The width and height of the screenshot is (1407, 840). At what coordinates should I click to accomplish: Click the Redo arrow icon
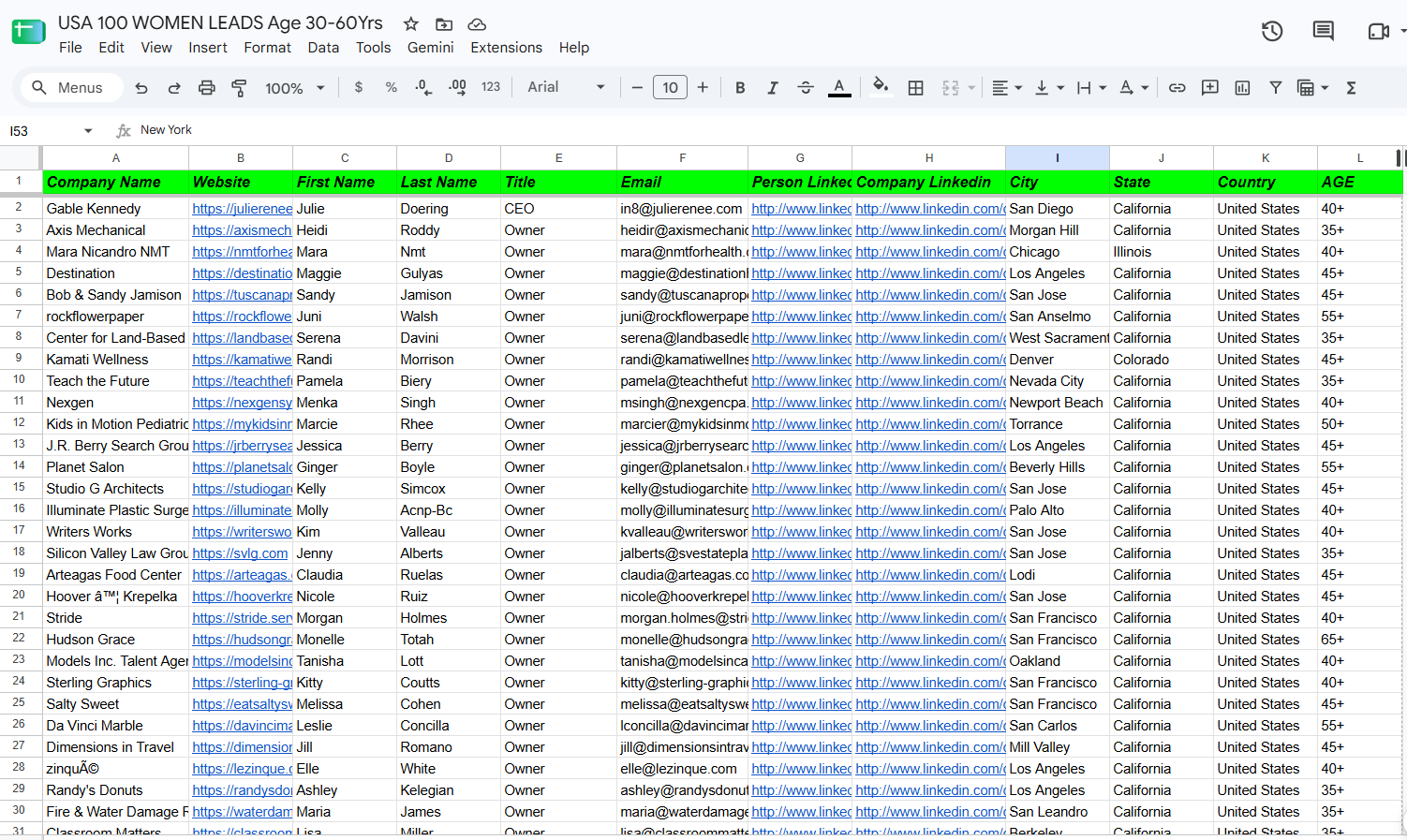pyautogui.click(x=174, y=88)
